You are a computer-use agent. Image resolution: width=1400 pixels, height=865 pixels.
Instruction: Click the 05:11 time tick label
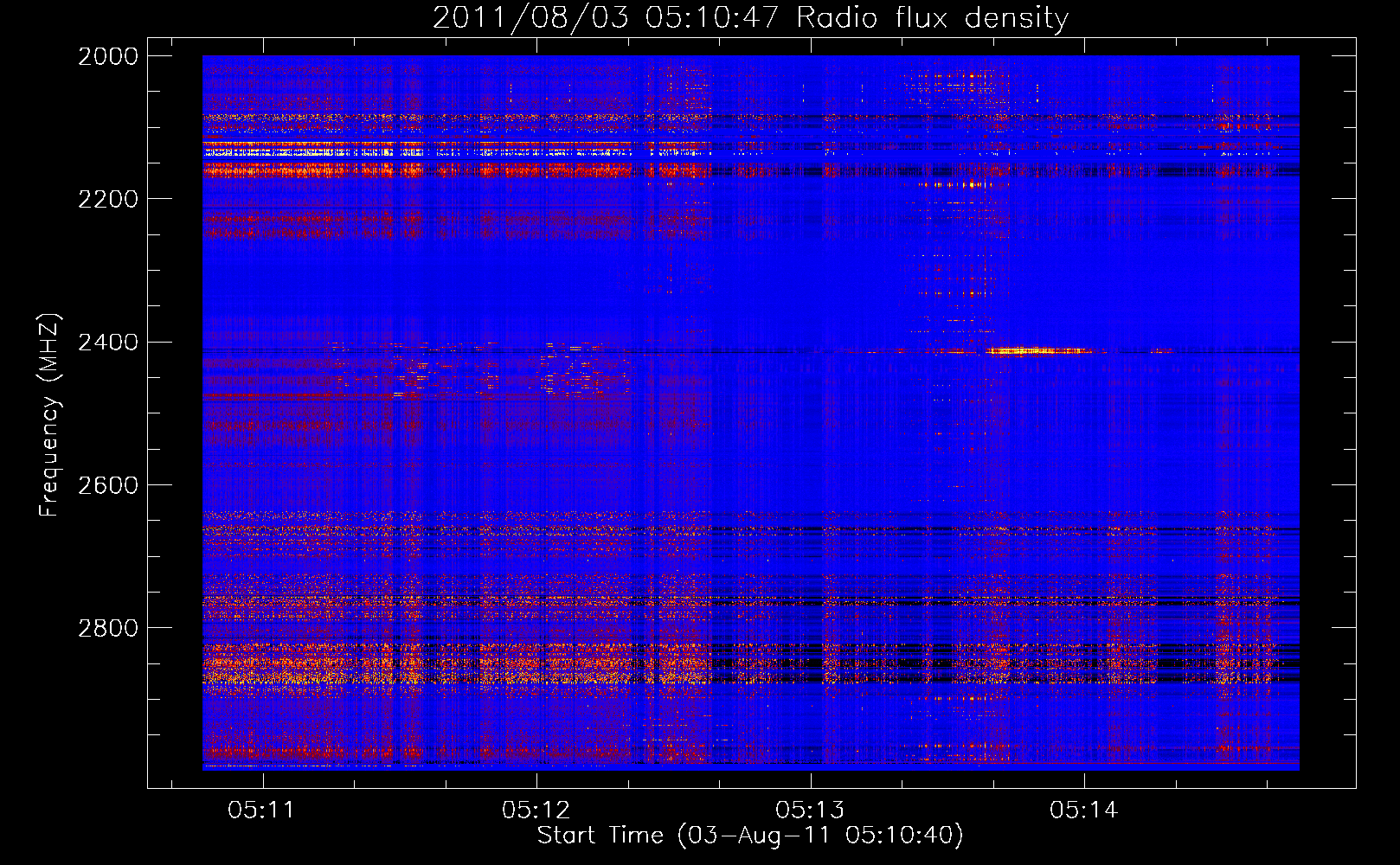tap(261, 811)
